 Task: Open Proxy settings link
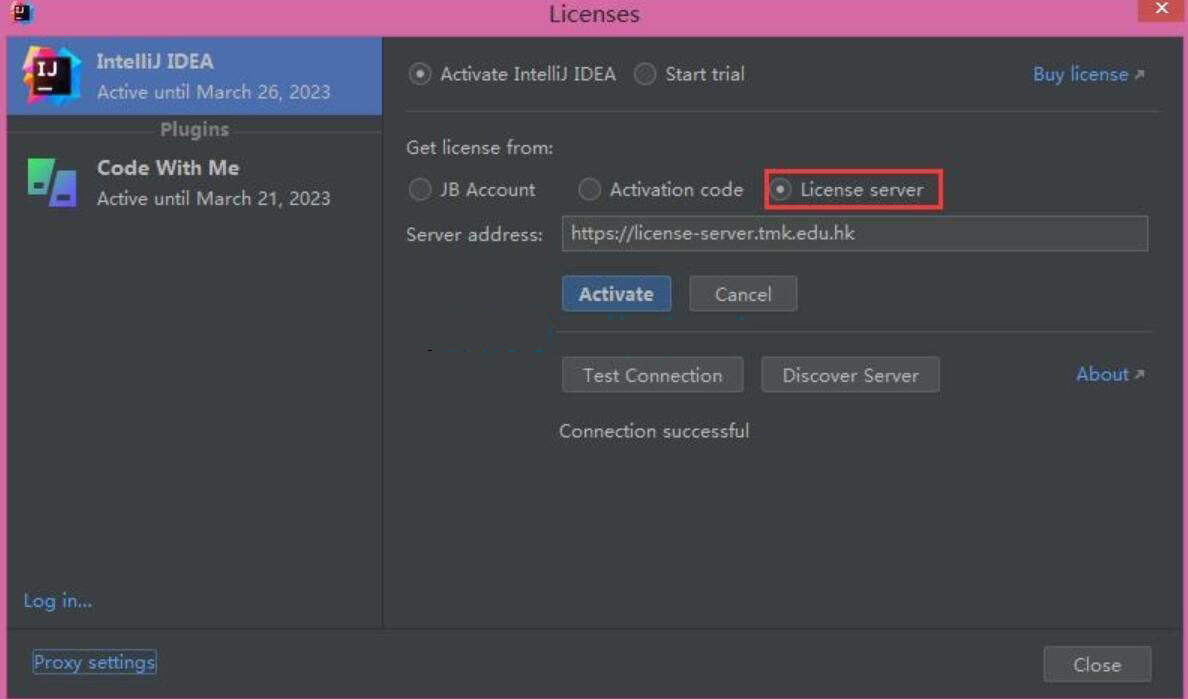click(x=95, y=663)
